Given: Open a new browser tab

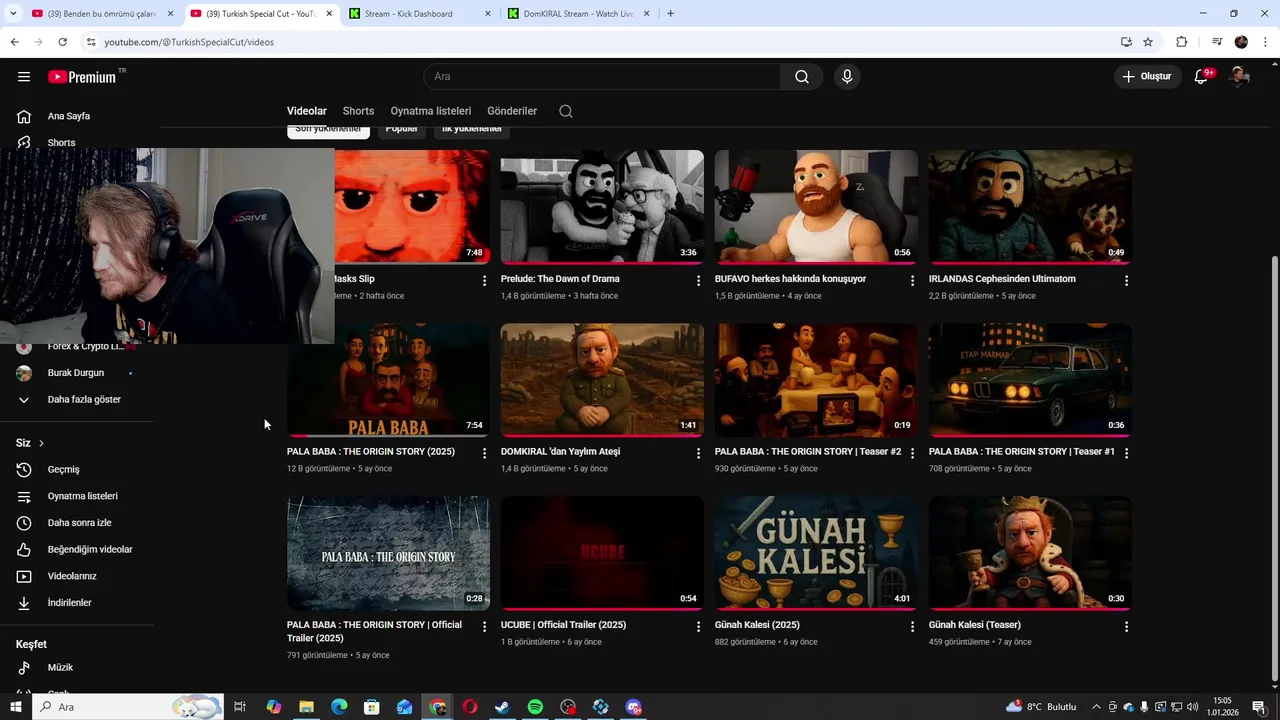Looking at the screenshot, I should (x=670, y=14).
